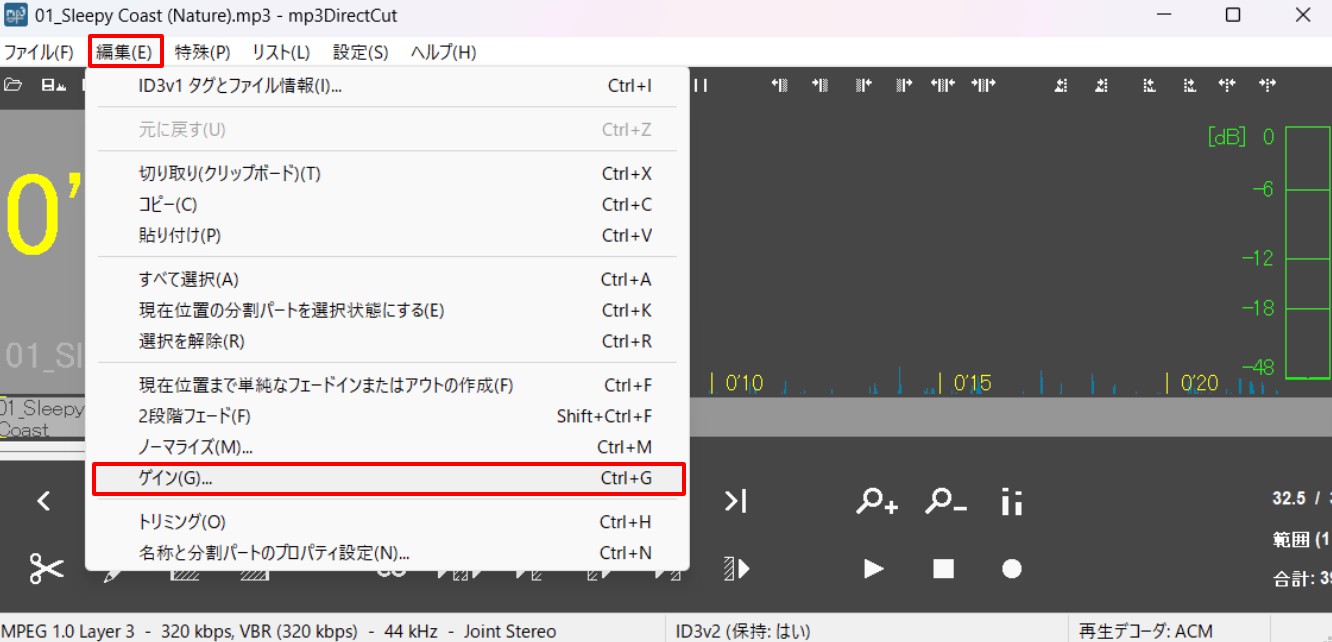Jump to end with the >| button
Screen dimensions: 1332x642
736,501
